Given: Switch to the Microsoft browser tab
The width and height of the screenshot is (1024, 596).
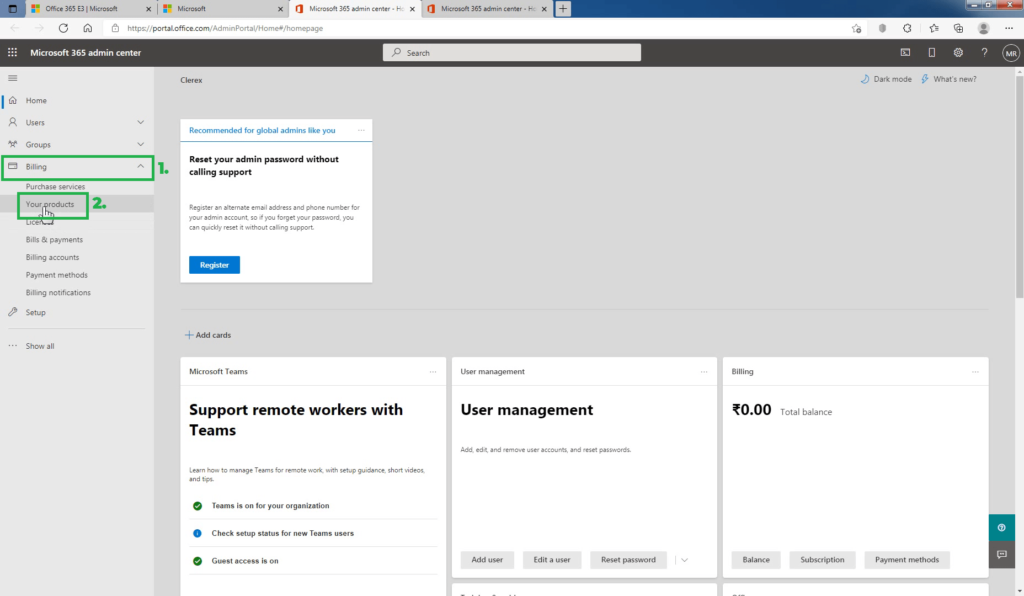Looking at the screenshot, I should tap(222, 9).
